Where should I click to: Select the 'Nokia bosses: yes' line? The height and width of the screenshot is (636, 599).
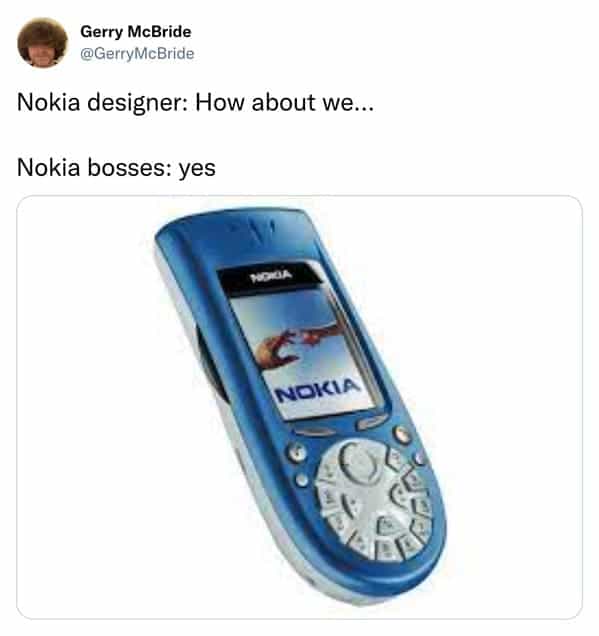116,168
